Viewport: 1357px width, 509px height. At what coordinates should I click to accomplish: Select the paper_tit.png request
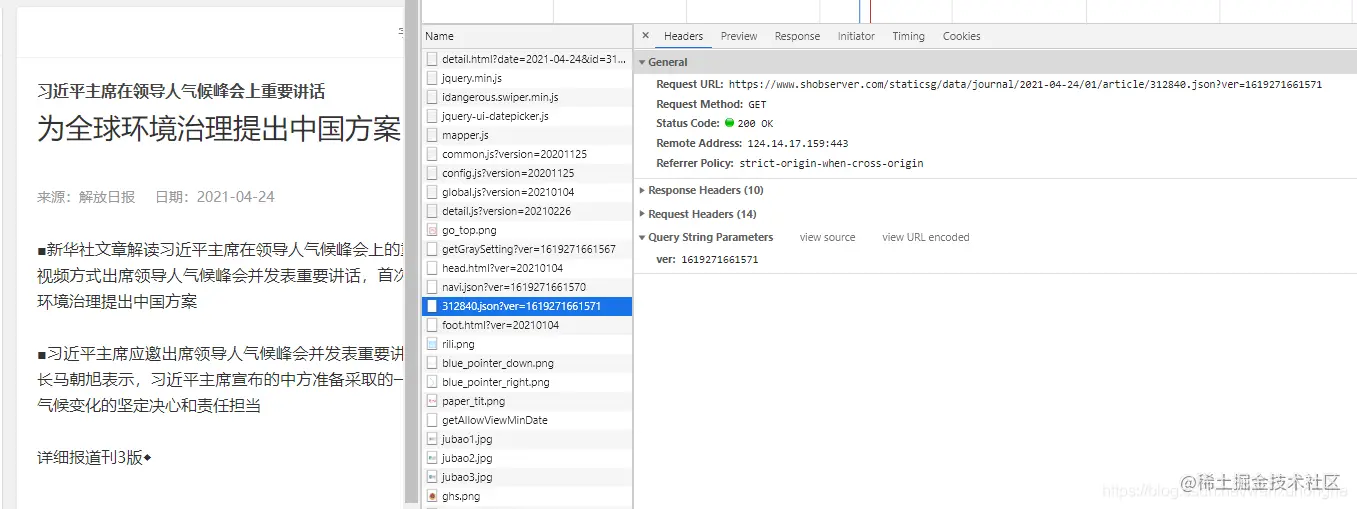(527, 401)
